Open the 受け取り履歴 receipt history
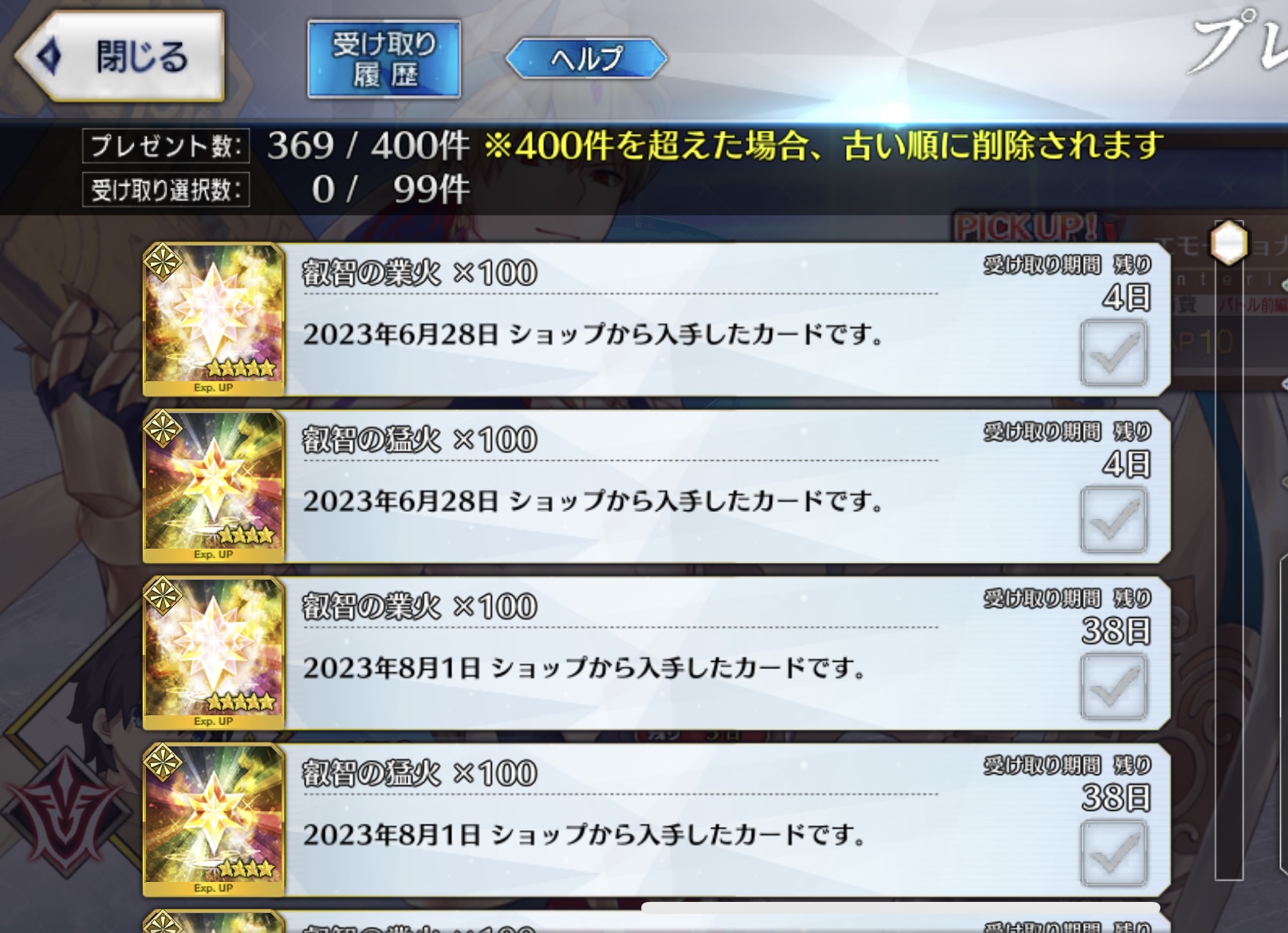The width and height of the screenshot is (1288, 933). (x=384, y=59)
